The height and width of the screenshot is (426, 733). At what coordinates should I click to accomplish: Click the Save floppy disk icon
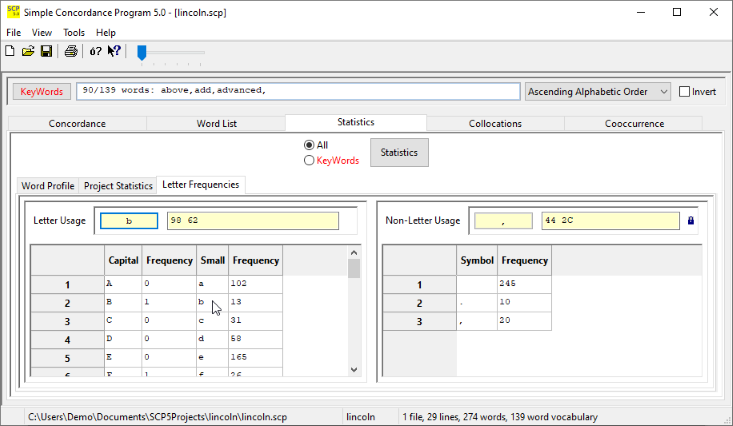(46, 51)
